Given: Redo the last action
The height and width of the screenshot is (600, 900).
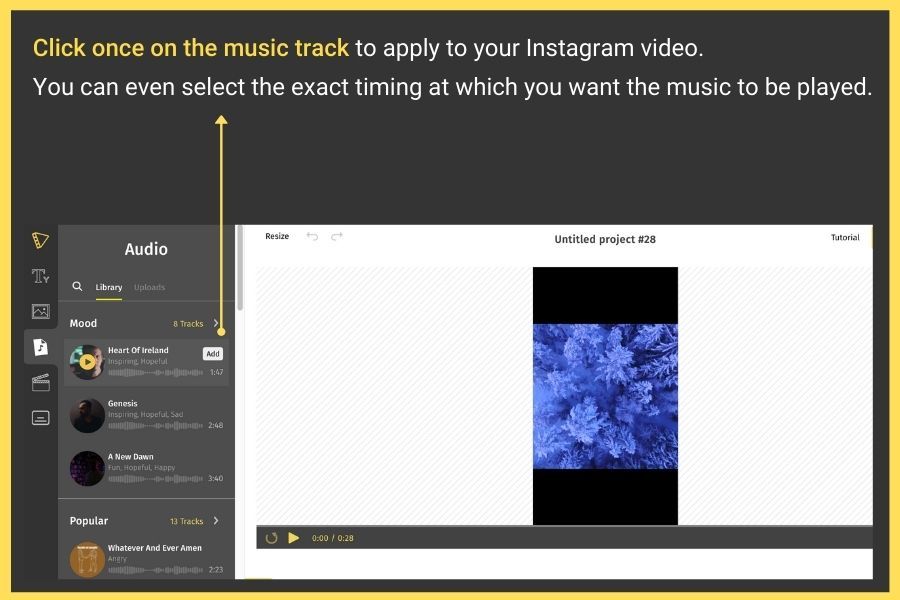Looking at the screenshot, I should coord(337,236).
